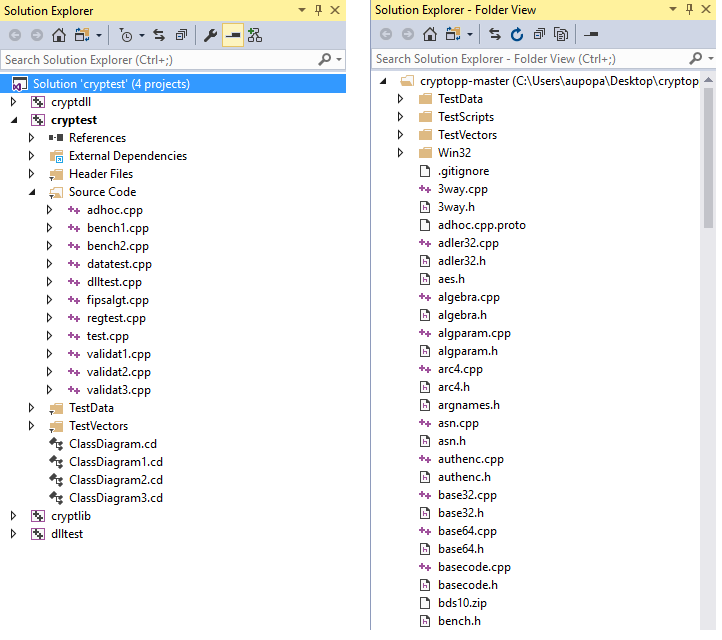Viewport: 722px width, 640px height.
Task: Open switch views dropdown arrow in left panel
Action: pyautogui.click(x=99, y=35)
